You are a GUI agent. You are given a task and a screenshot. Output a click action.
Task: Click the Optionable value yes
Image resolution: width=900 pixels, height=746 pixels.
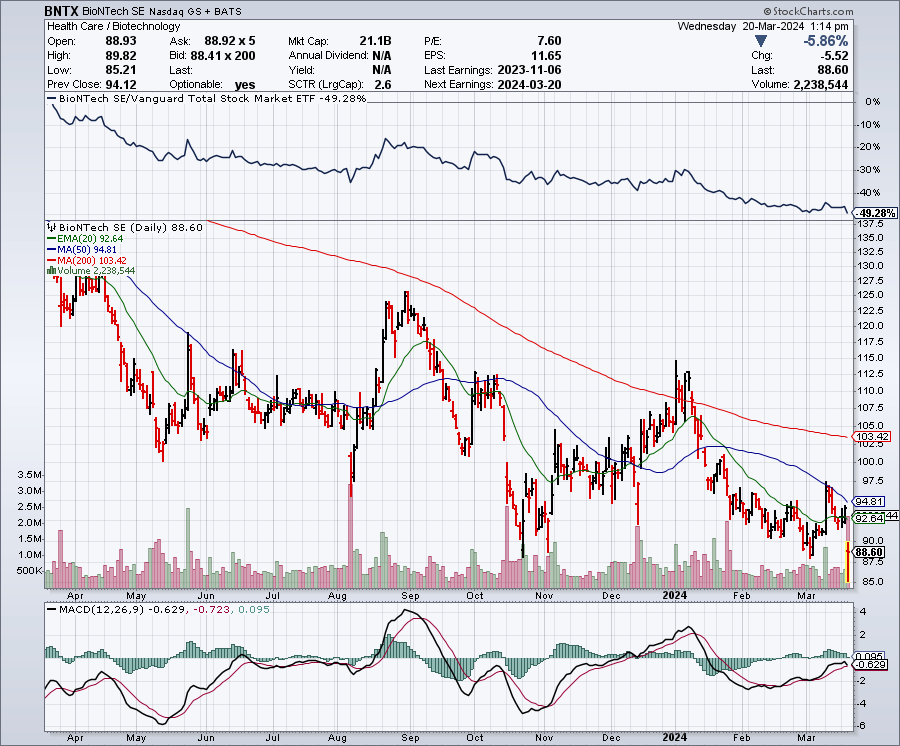click(245, 85)
